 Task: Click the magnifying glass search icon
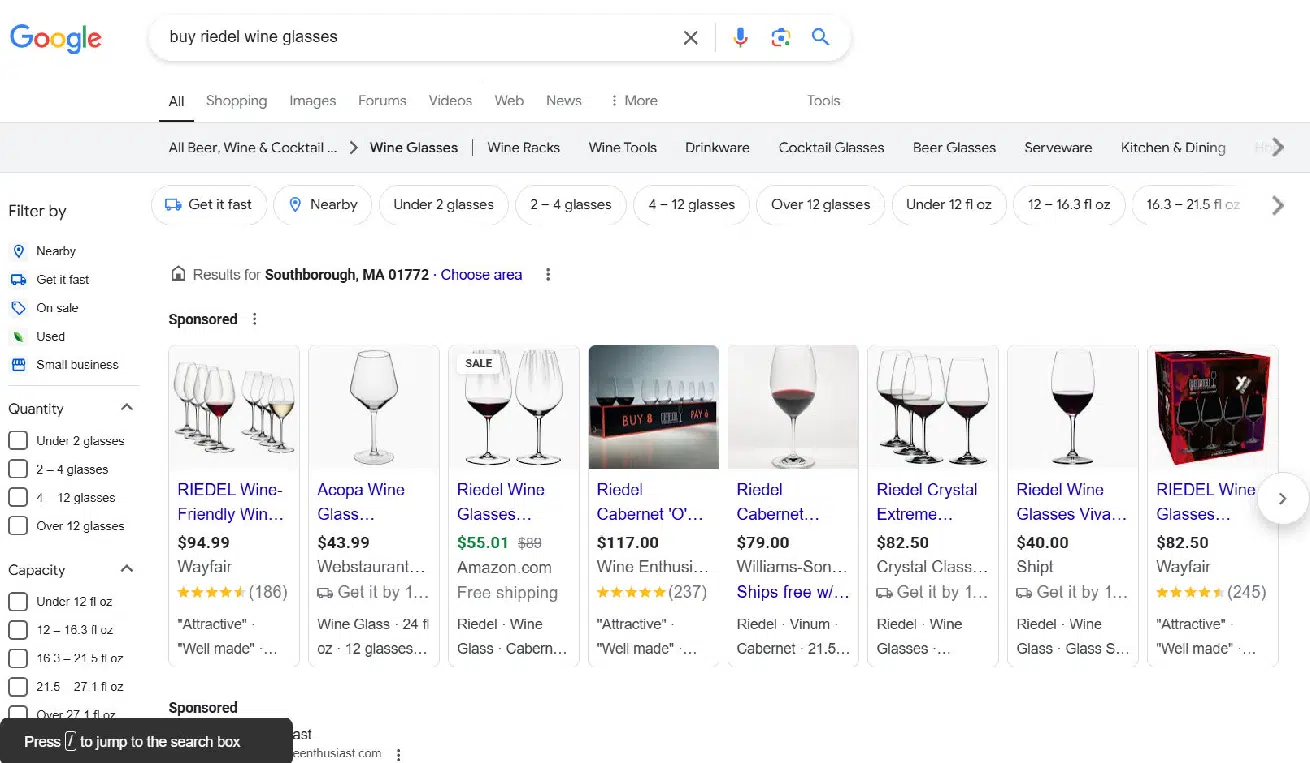[x=820, y=37]
